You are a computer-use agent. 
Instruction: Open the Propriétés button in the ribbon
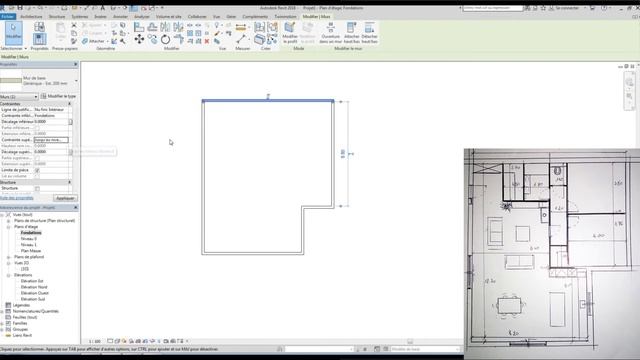coord(40,39)
